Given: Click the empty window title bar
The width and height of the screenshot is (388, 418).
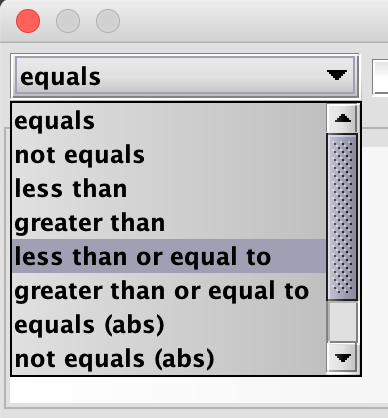Looking at the screenshot, I should (253, 21).
